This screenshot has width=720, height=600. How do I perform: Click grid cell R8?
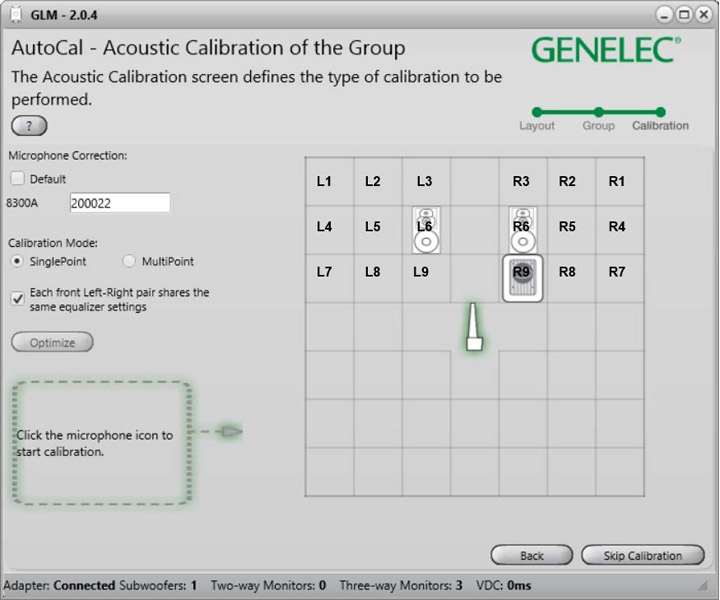(x=571, y=278)
